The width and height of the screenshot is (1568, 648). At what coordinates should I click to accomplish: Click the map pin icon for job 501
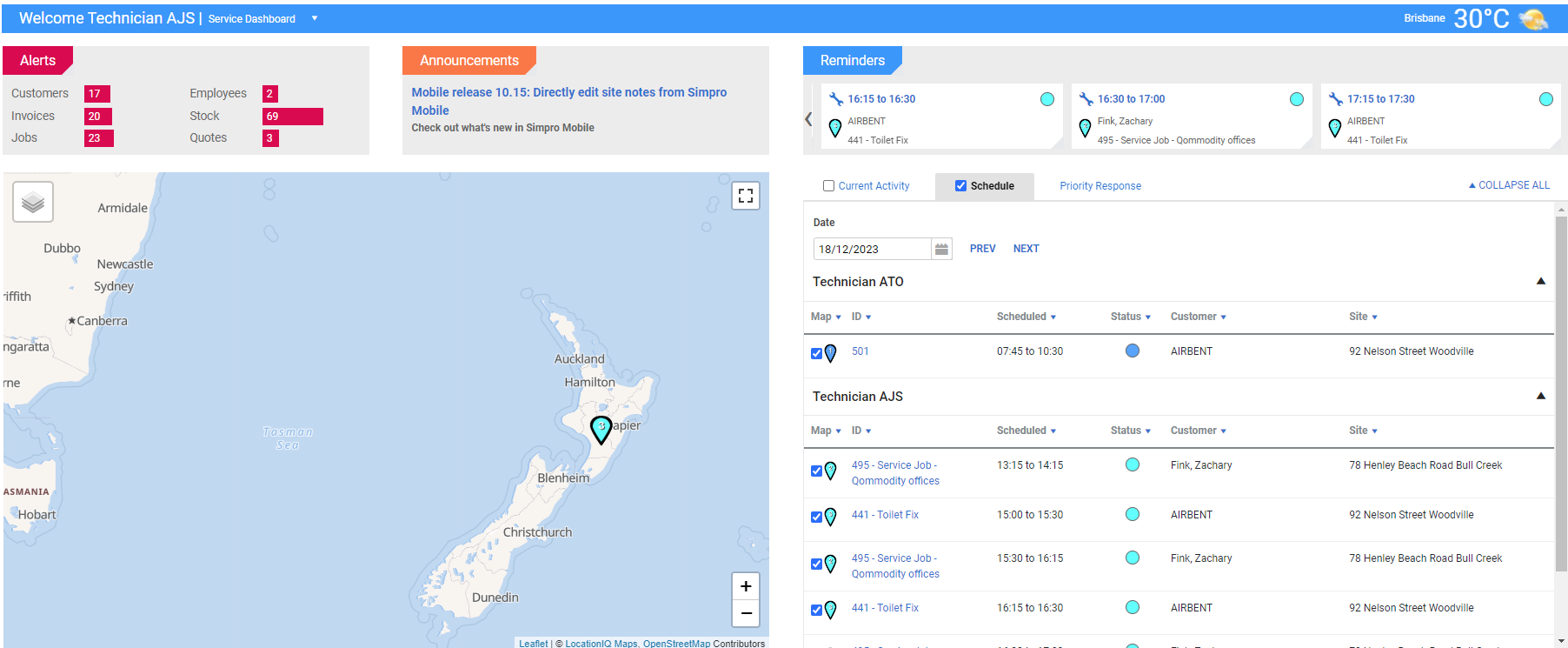pos(830,353)
